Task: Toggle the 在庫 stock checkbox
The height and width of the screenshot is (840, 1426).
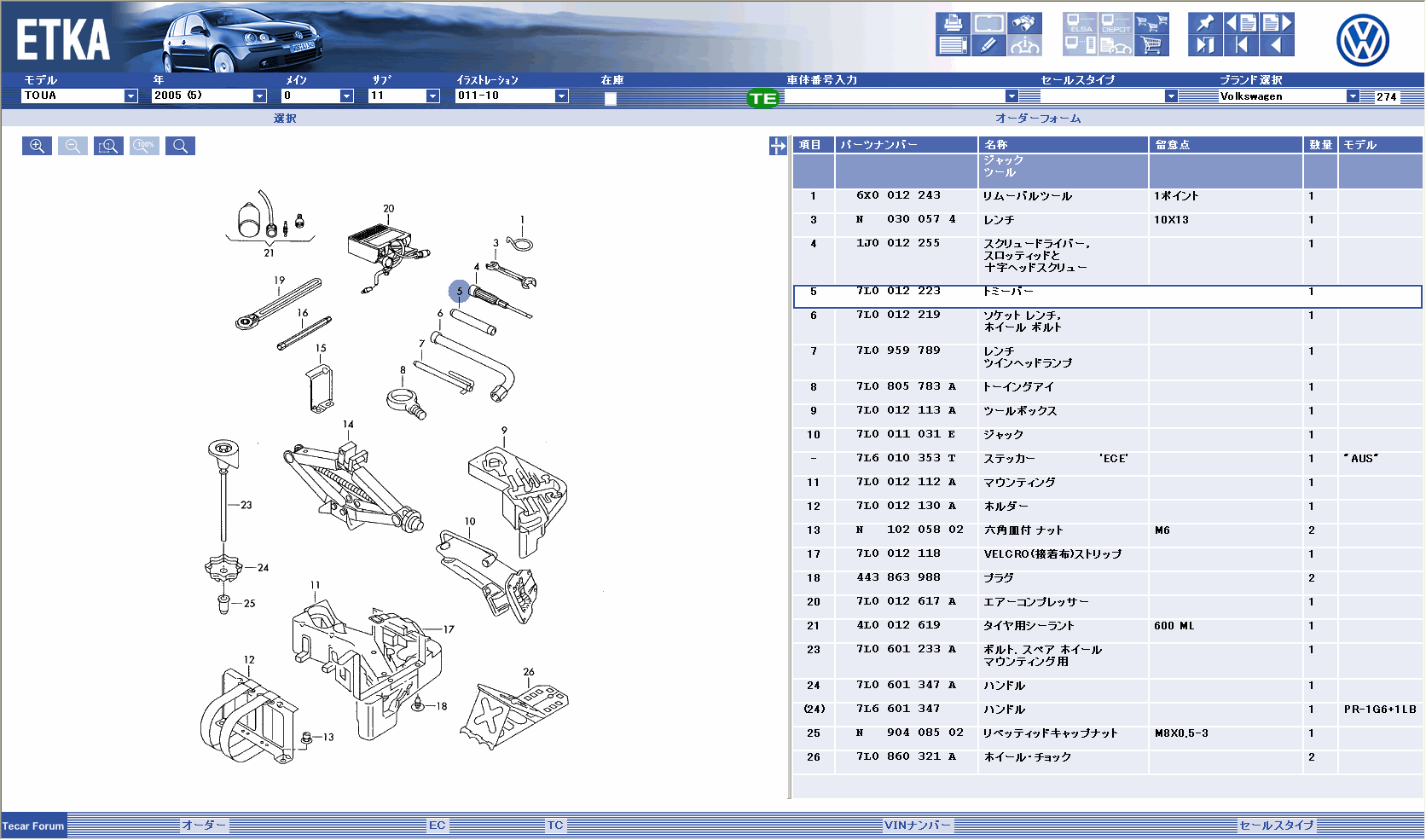Action: pos(611,99)
